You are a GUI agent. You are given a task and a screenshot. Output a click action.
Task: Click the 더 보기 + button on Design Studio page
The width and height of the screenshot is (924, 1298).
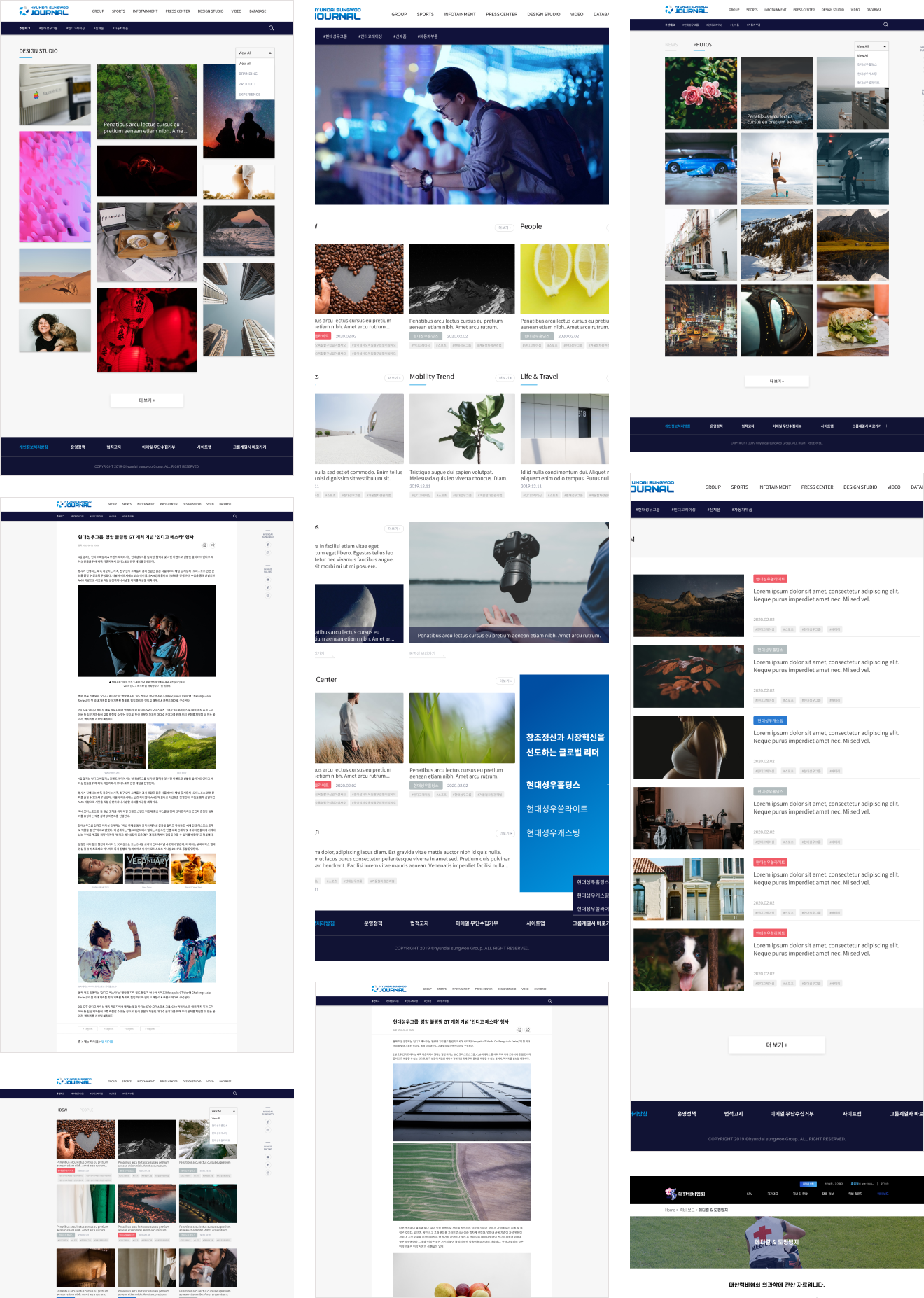147,400
